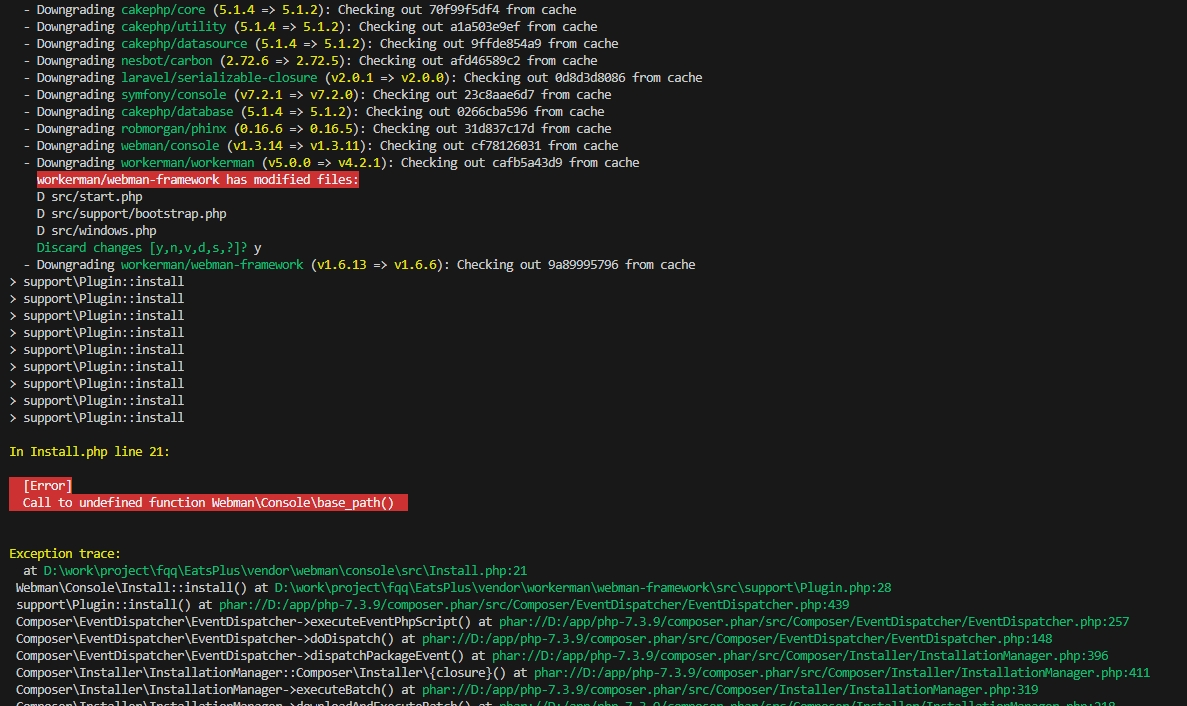The height and width of the screenshot is (706, 1187).
Task: Click the cakephp/datasource package name
Action: point(184,44)
